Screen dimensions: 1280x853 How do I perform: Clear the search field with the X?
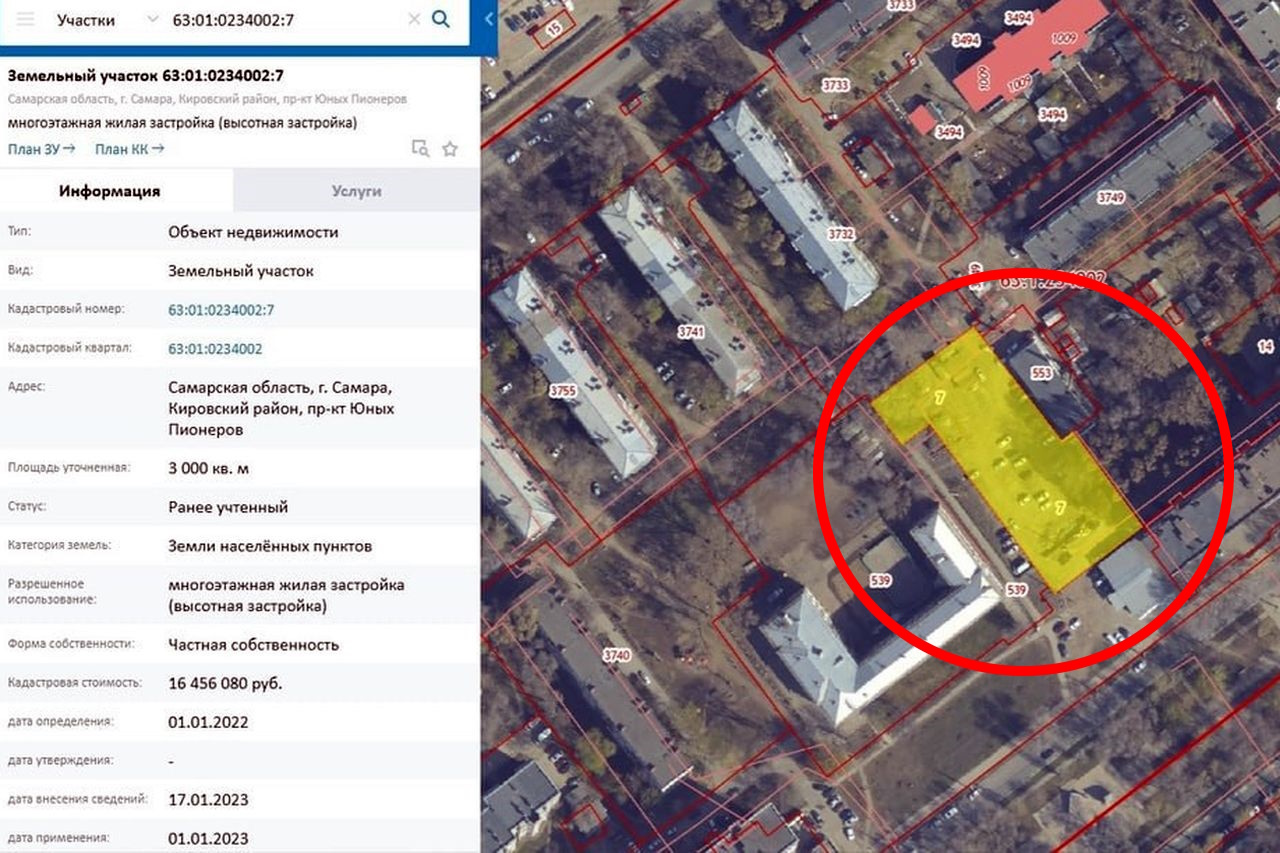click(414, 20)
